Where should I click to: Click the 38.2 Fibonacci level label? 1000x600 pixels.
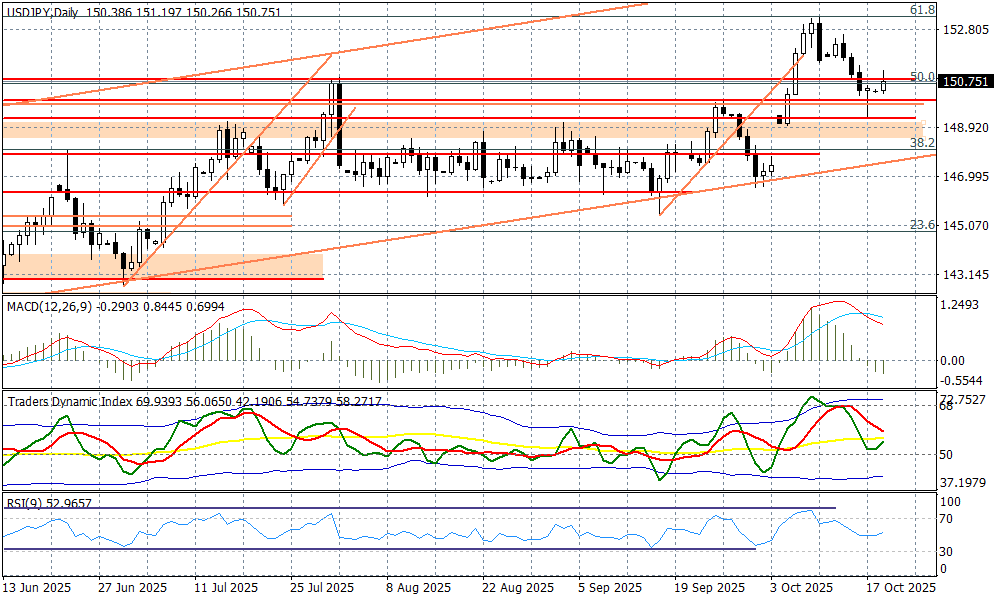pos(922,144)
